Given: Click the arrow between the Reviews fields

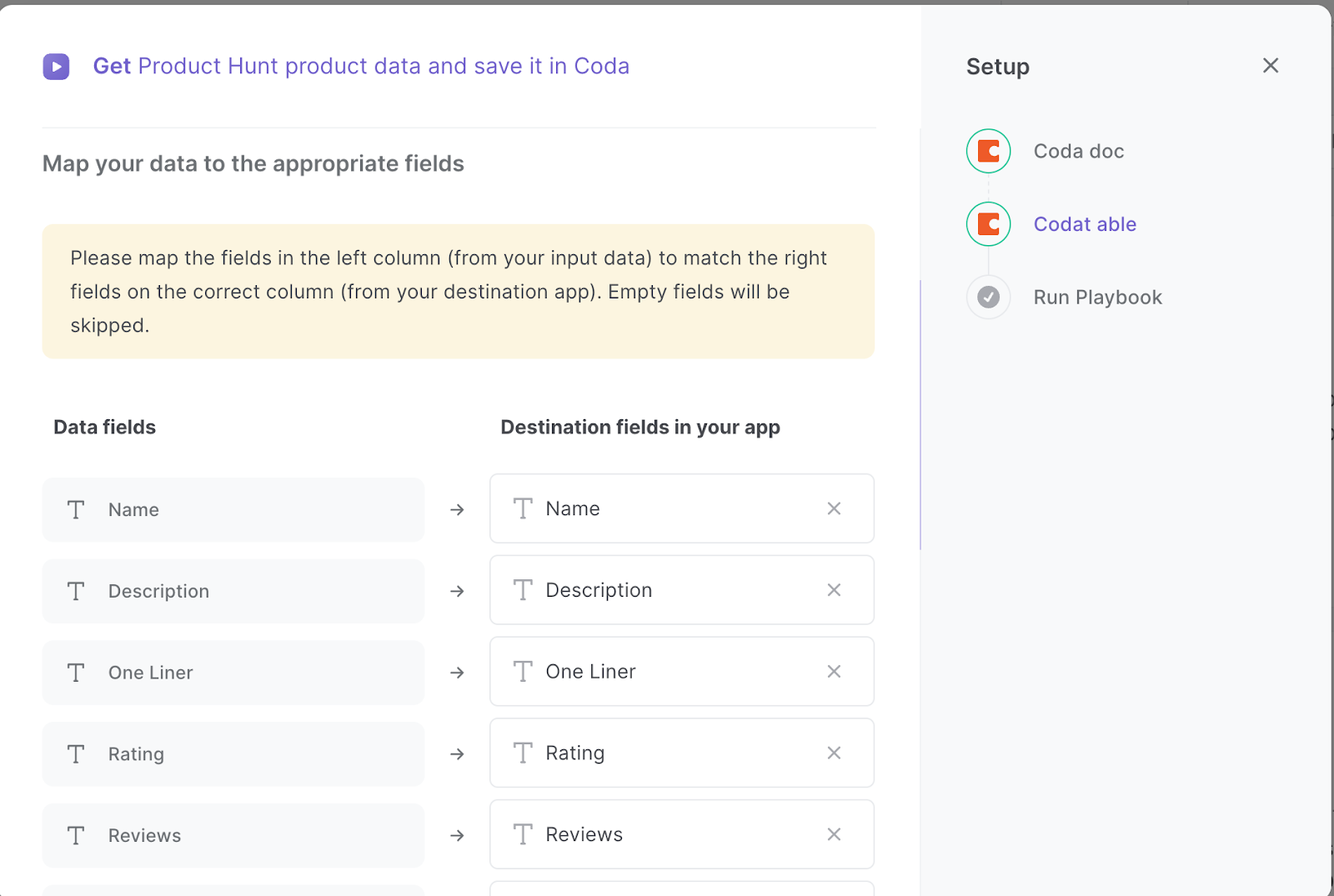Looking at the screenshot, I should tap(457, 836).
